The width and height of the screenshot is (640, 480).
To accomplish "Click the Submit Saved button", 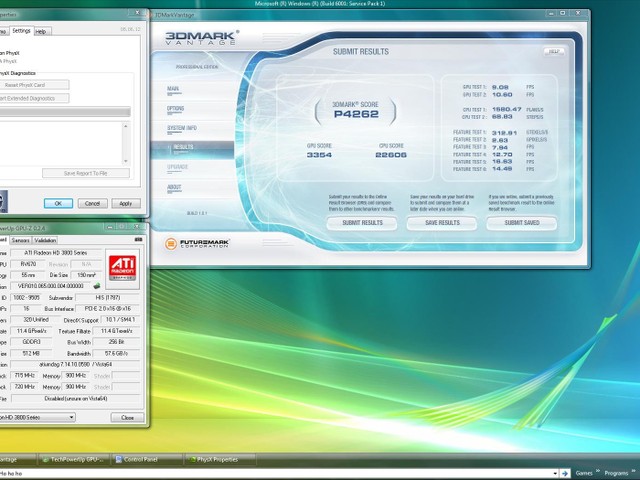I will coord(522,223).
